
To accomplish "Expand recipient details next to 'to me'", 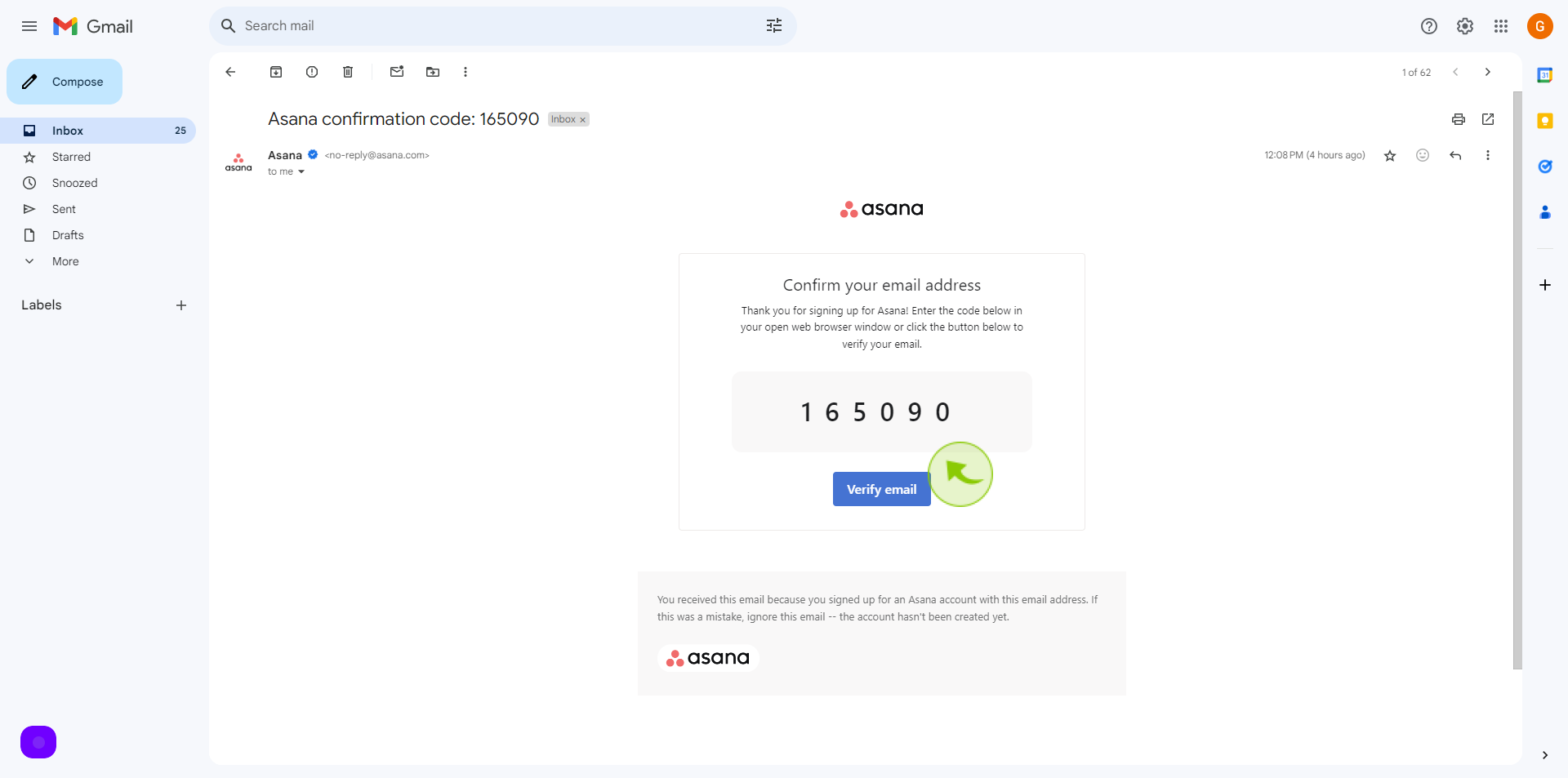I will pos(301,171).
